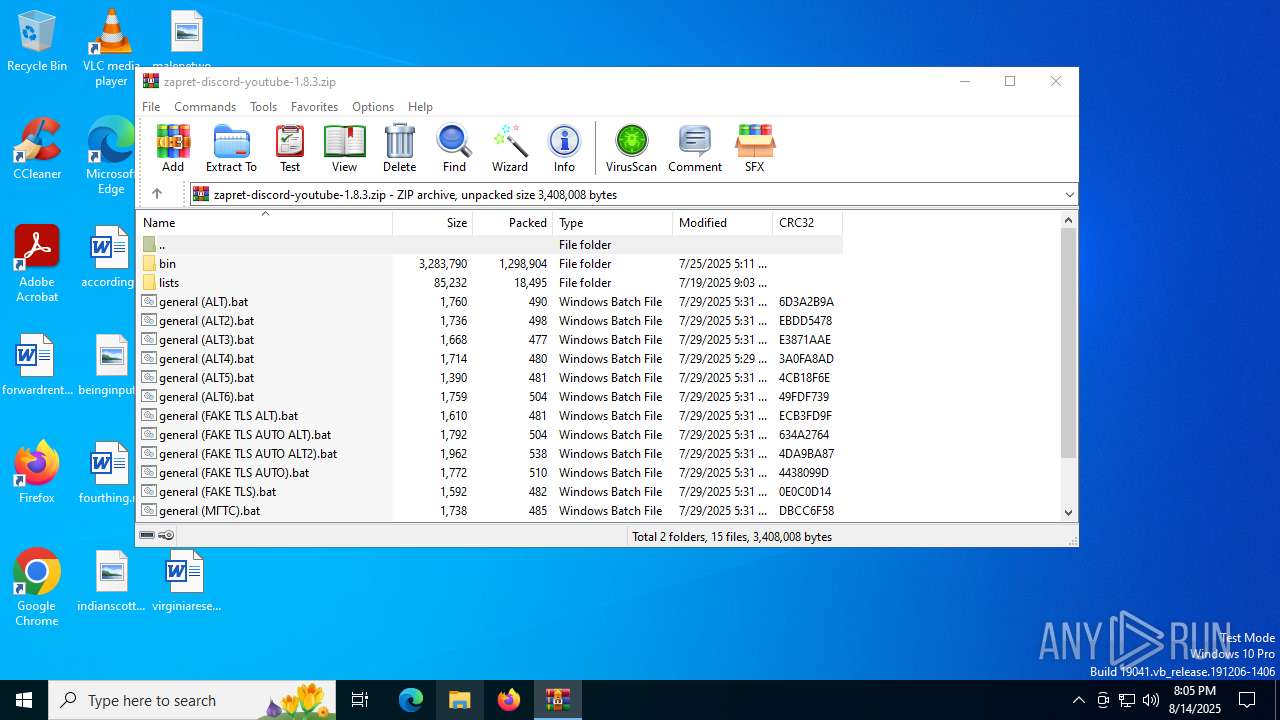Select the lists folder
This screenshot has width=1280, height=720.
[490, 282]
